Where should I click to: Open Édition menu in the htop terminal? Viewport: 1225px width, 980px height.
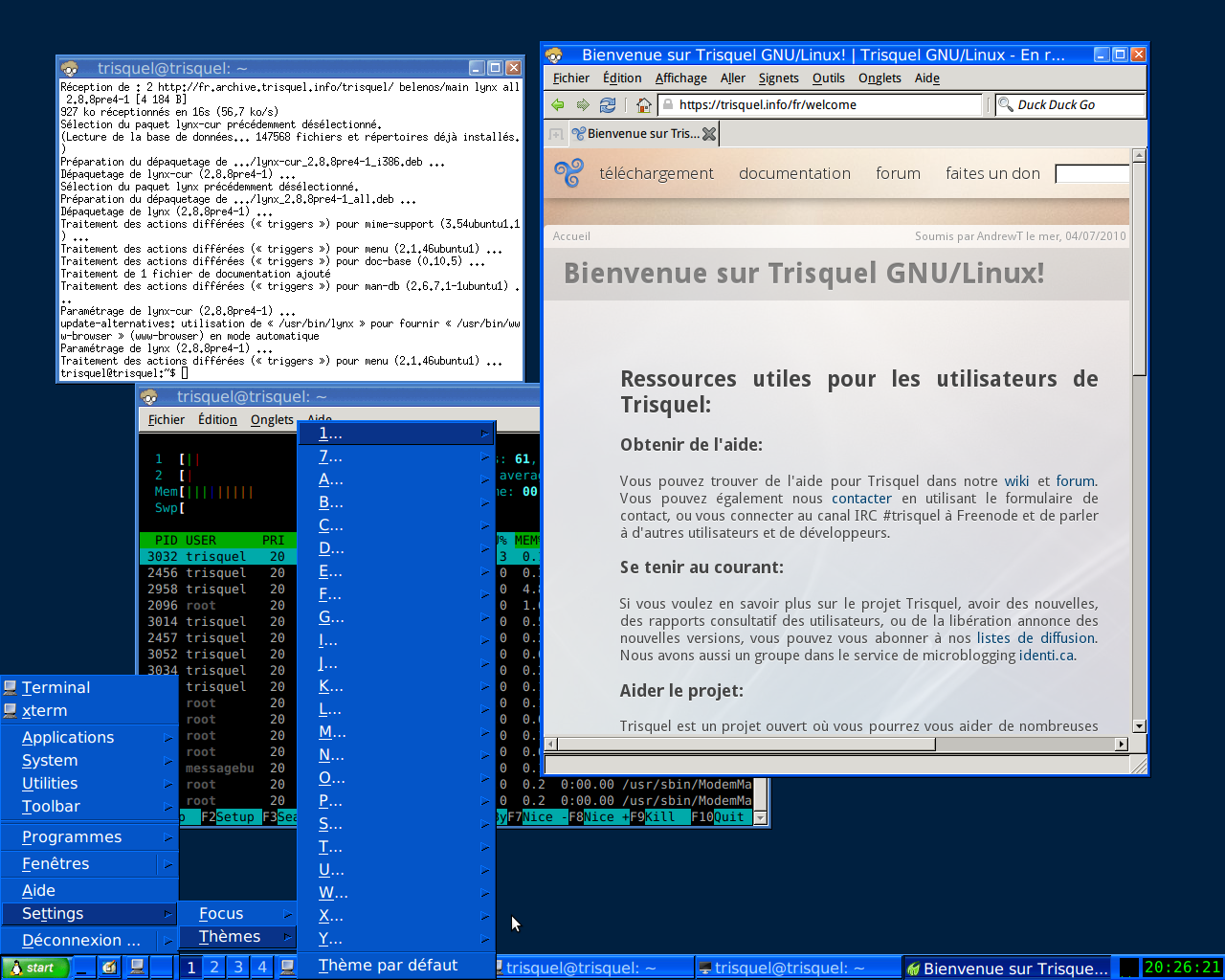tap(217, 419)
